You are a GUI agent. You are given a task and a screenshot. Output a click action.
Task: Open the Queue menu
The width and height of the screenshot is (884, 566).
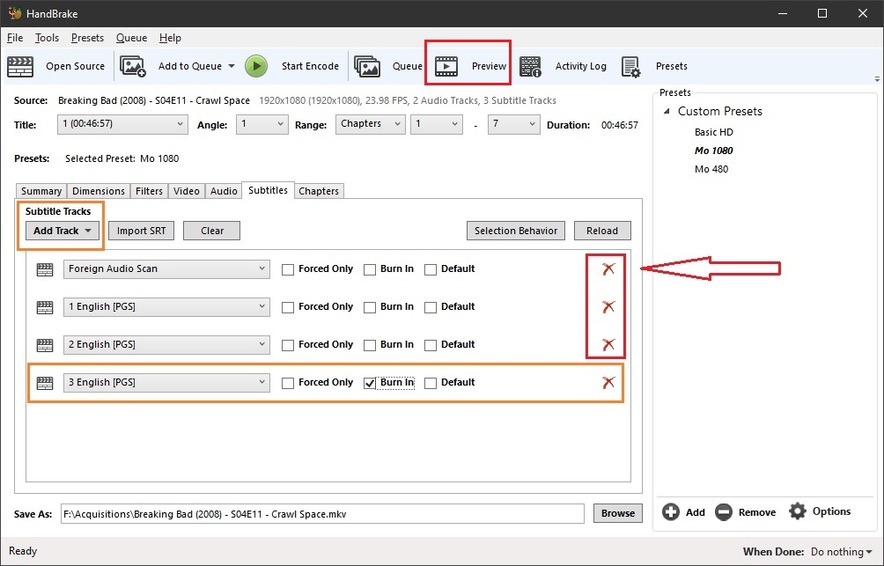pos(131,38)
